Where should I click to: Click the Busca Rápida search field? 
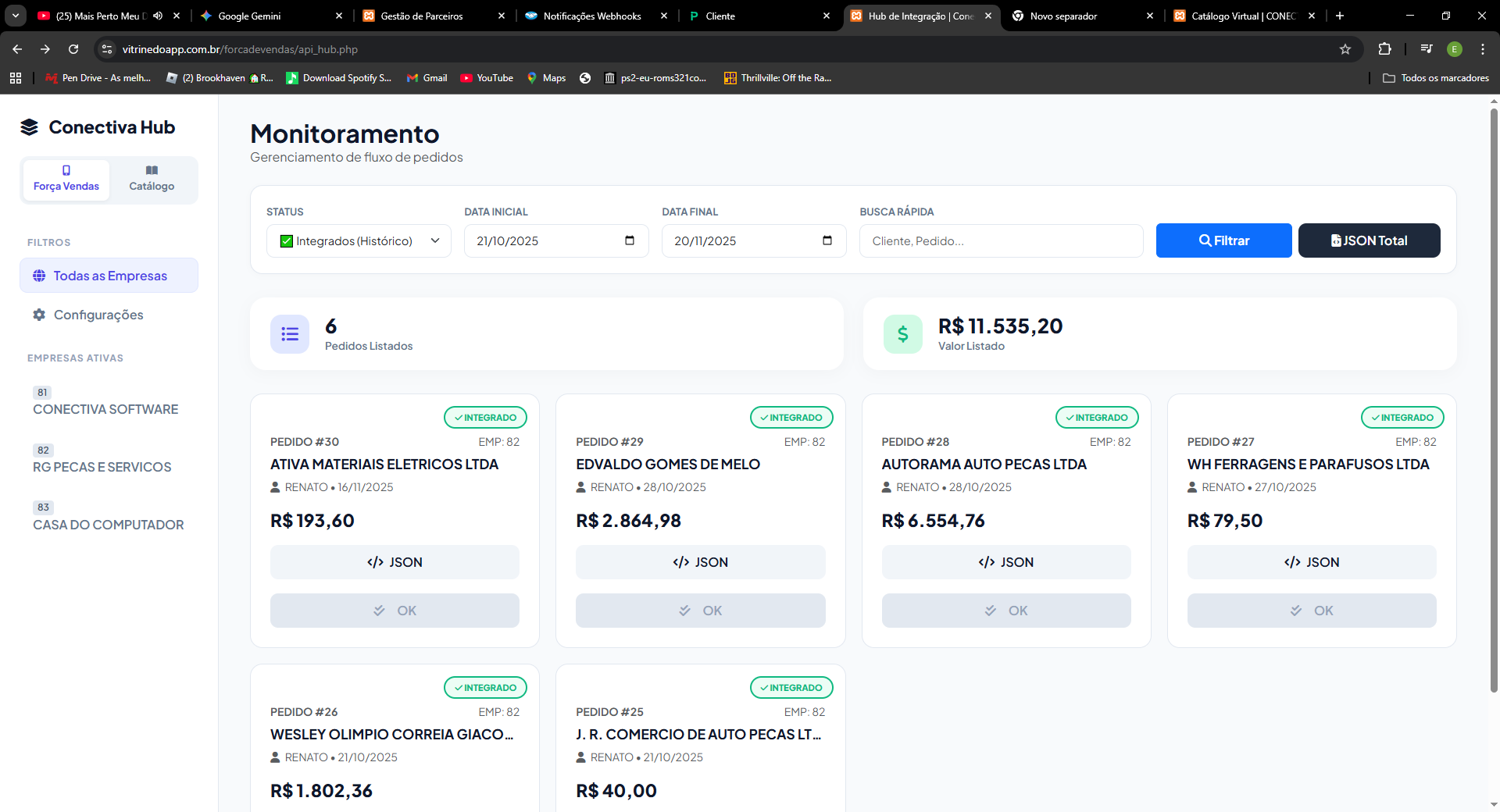[1001, 240]
